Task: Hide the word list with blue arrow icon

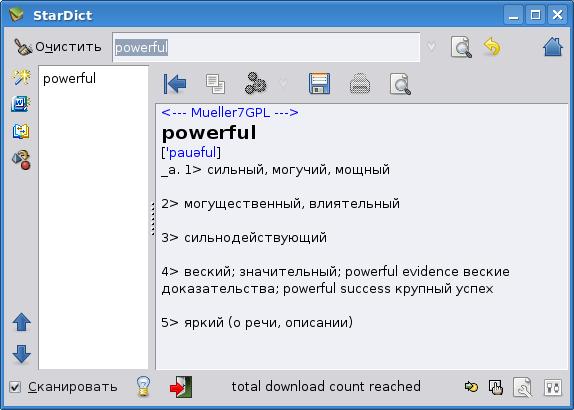Action: (175, 84)
